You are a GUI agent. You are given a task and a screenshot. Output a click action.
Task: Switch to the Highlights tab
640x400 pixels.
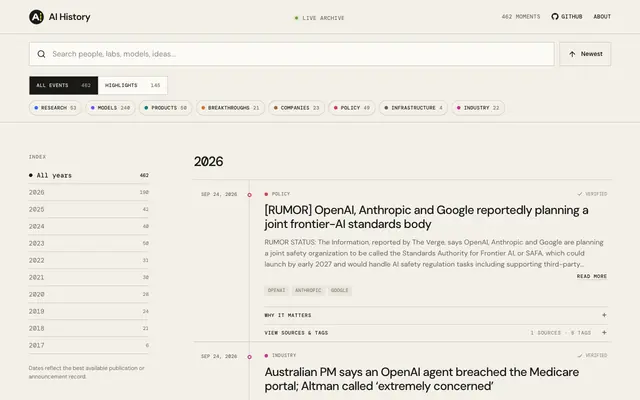click(133, 85)
